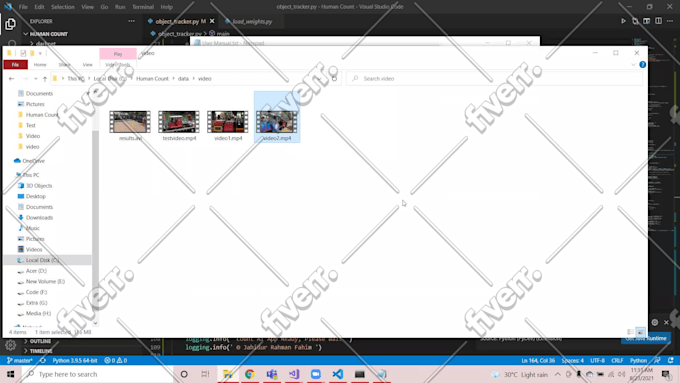Open VS Code Manage gear icon
The width and height of the screenshot is (680, 383).
pos(10,345)
